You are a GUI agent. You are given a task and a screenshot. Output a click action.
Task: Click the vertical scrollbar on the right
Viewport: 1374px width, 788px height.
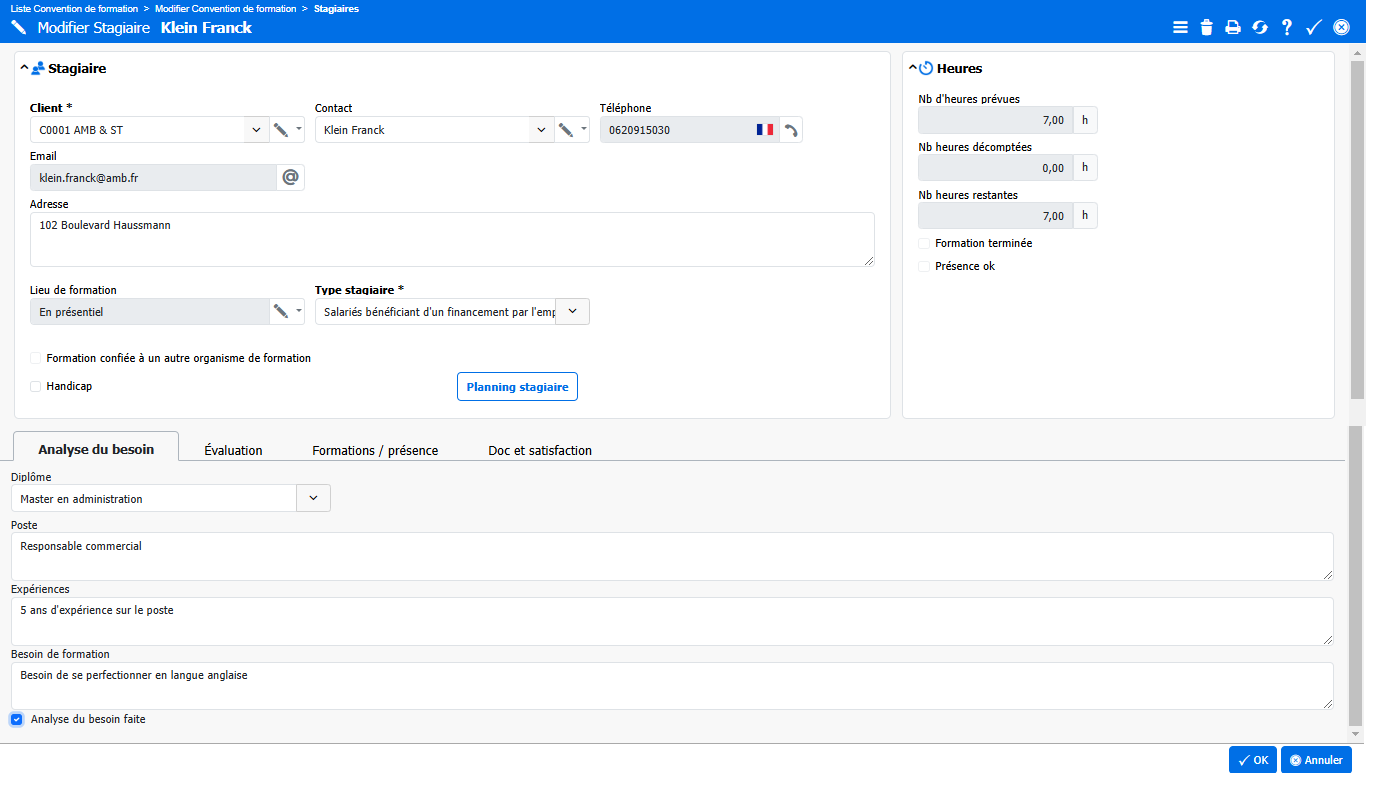click(1356, 230)
